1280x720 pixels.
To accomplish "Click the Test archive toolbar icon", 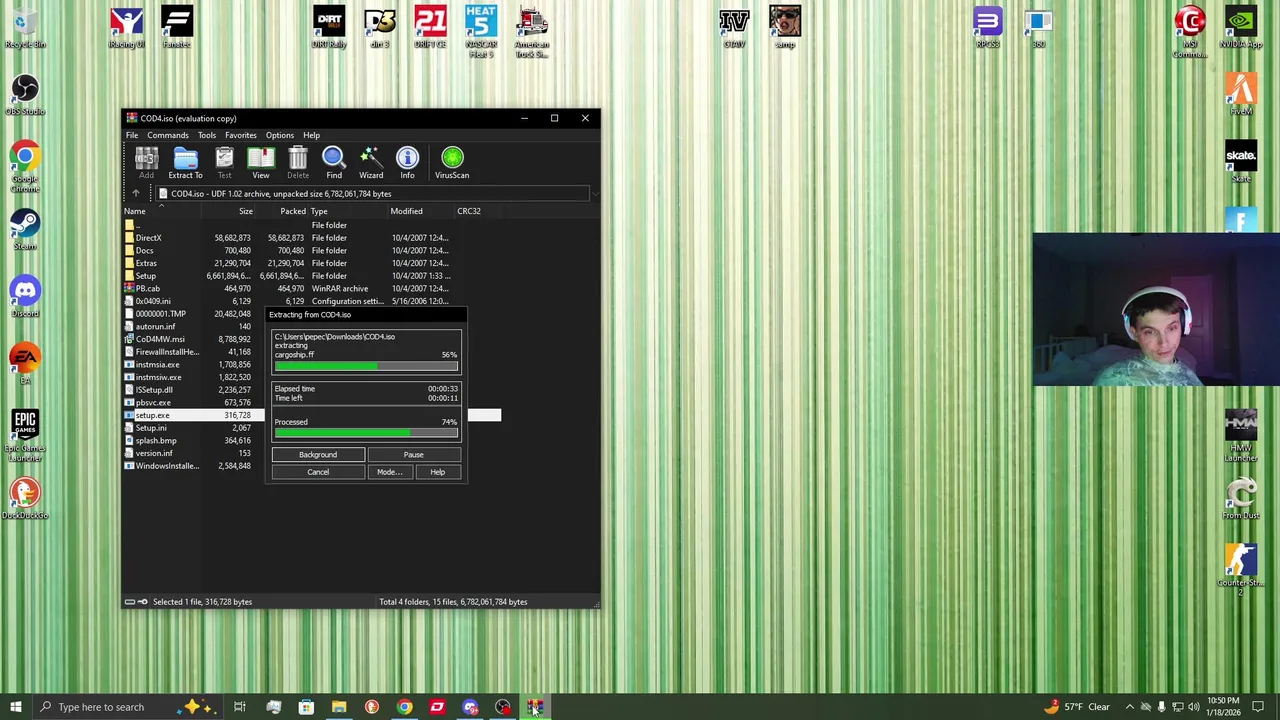I will [x=224, y=163].
